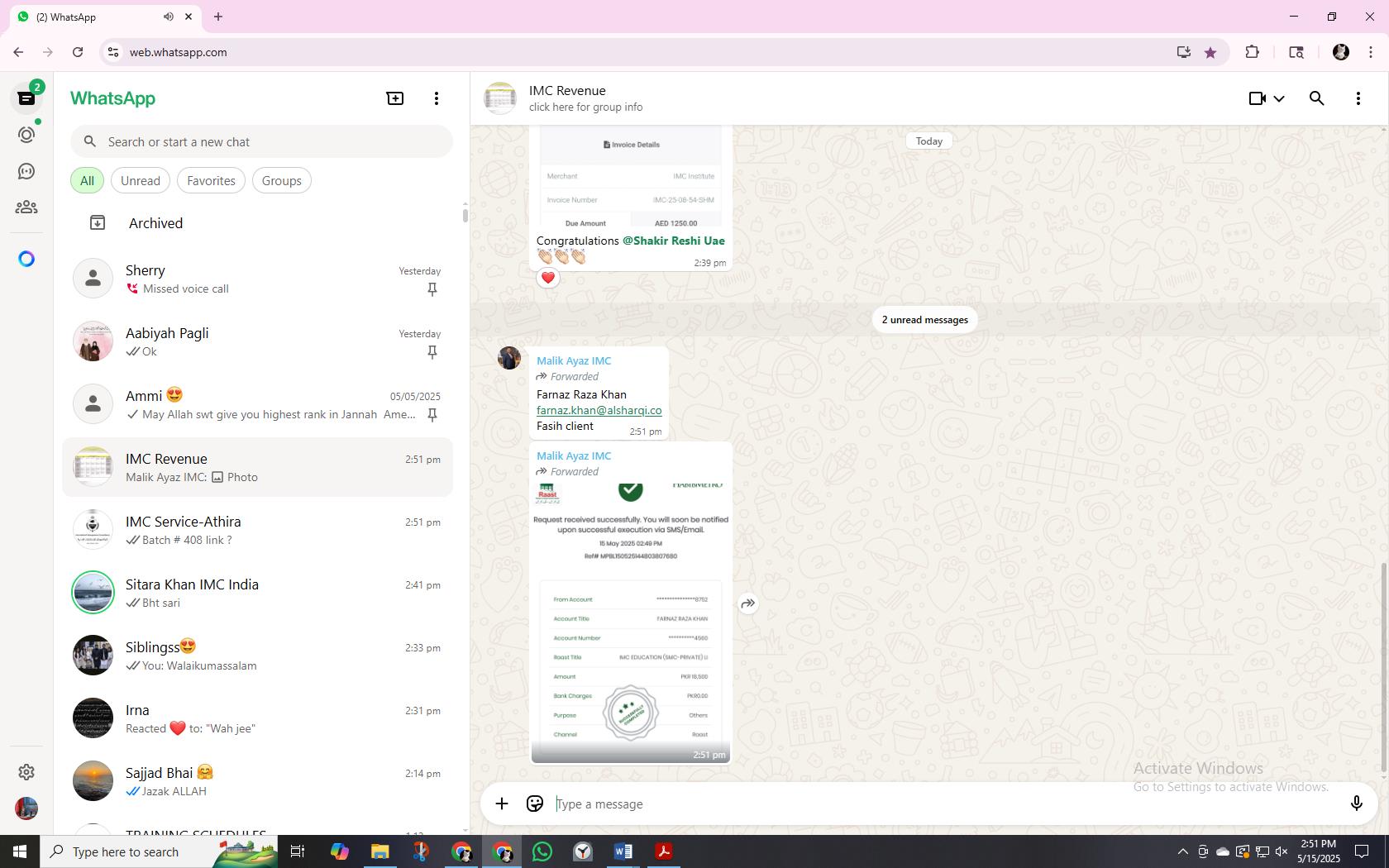Viewport: 1389px width, 868px height.
Task: Open IMC Revenue chat menu three dots
Action: coord(1358,98)
